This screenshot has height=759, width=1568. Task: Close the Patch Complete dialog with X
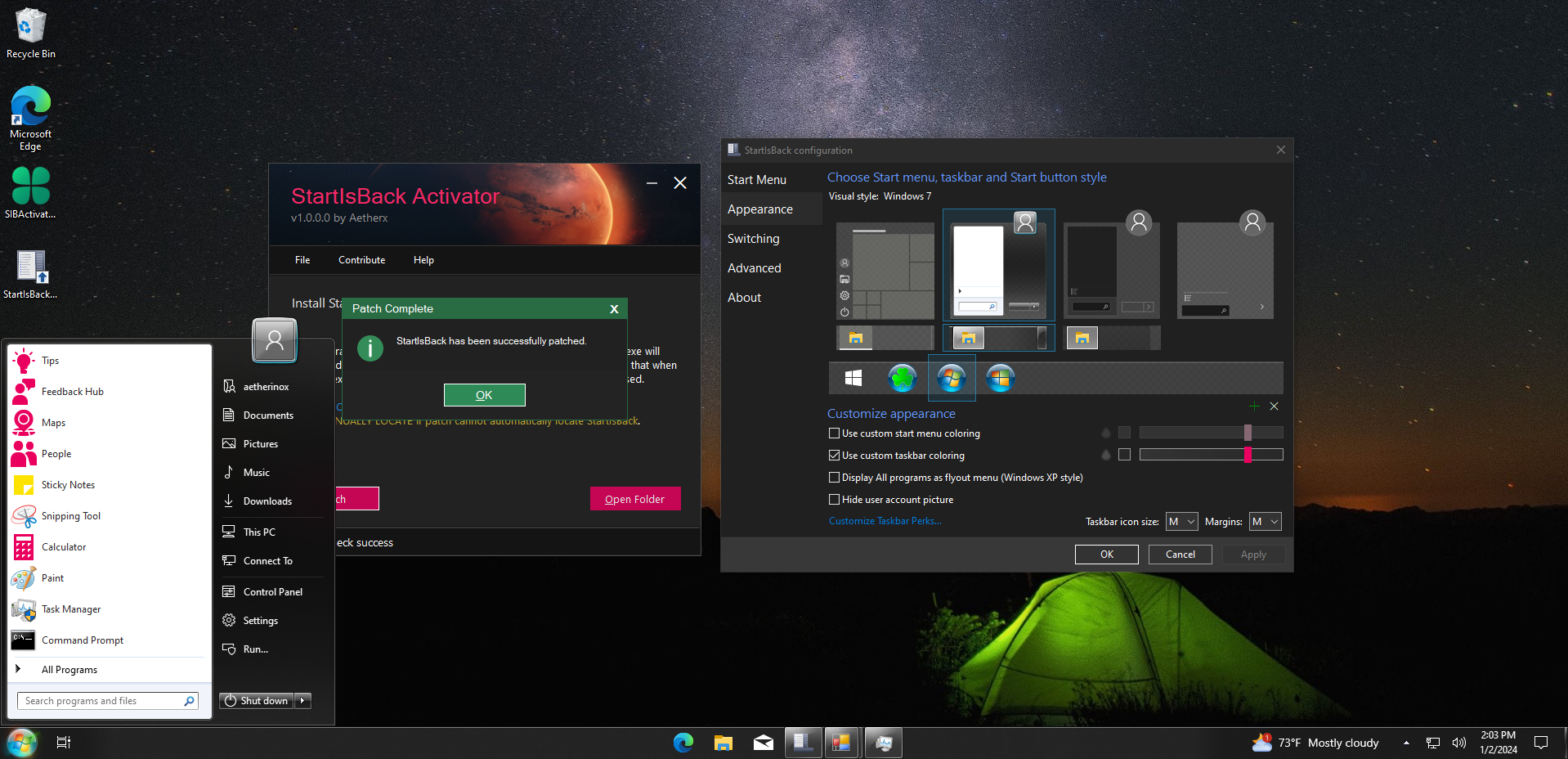tap(614, 309)
